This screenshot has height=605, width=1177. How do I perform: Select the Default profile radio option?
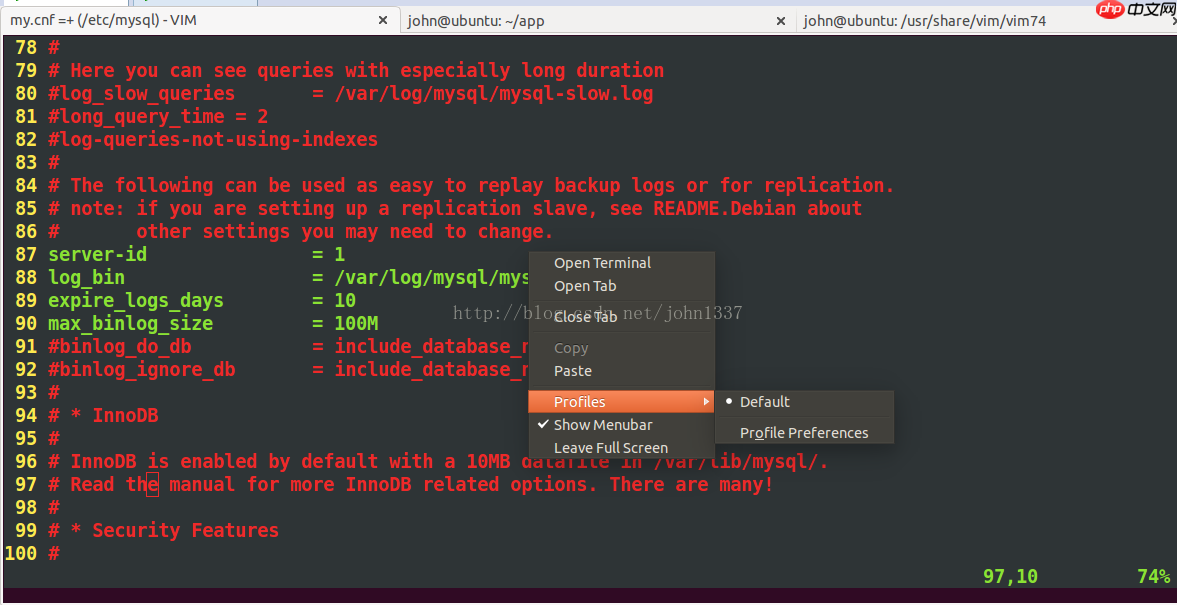[x=764, y=402]
